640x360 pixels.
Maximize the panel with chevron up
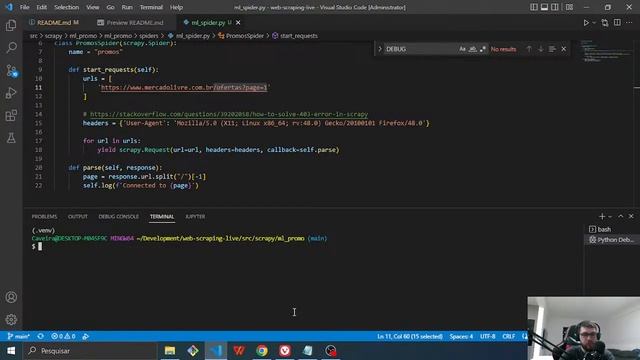coord(621,216)
